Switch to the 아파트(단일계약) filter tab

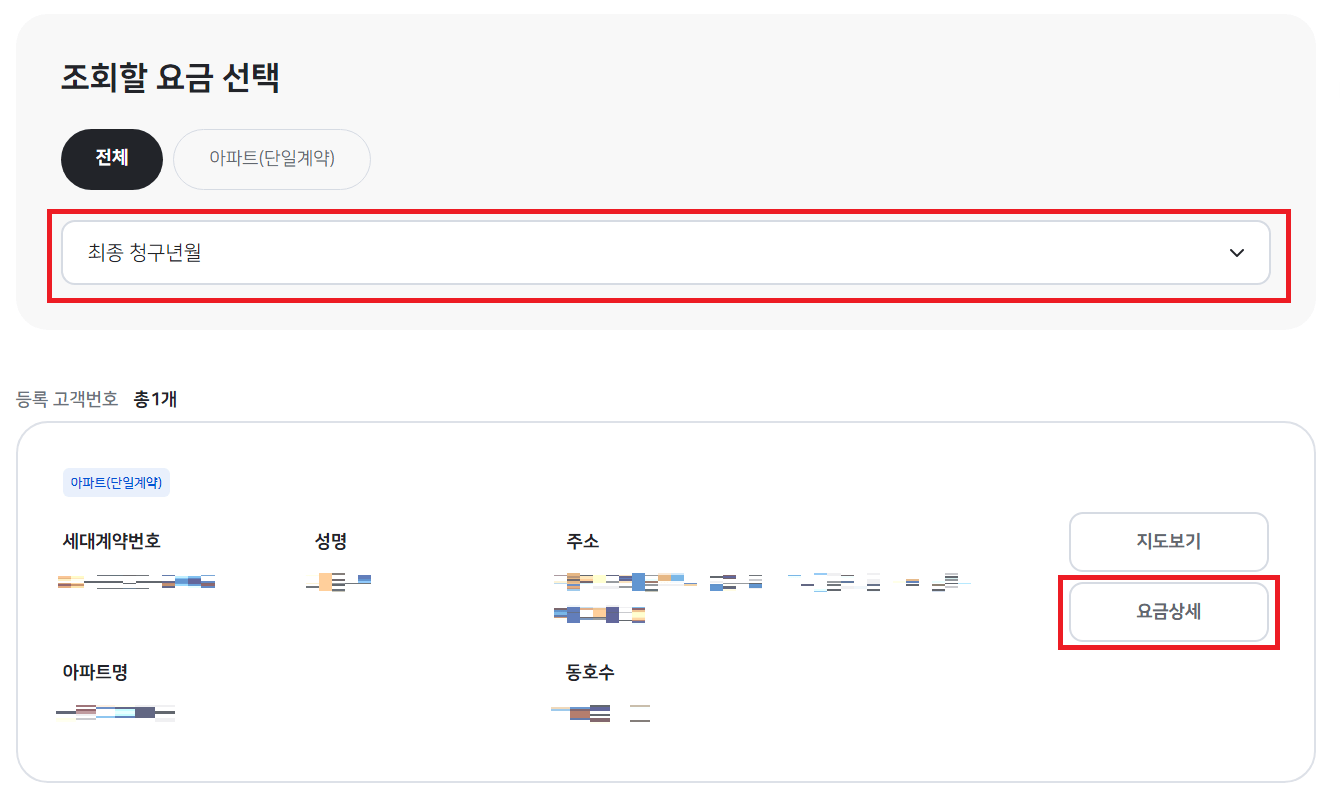[x=271, y=158]
